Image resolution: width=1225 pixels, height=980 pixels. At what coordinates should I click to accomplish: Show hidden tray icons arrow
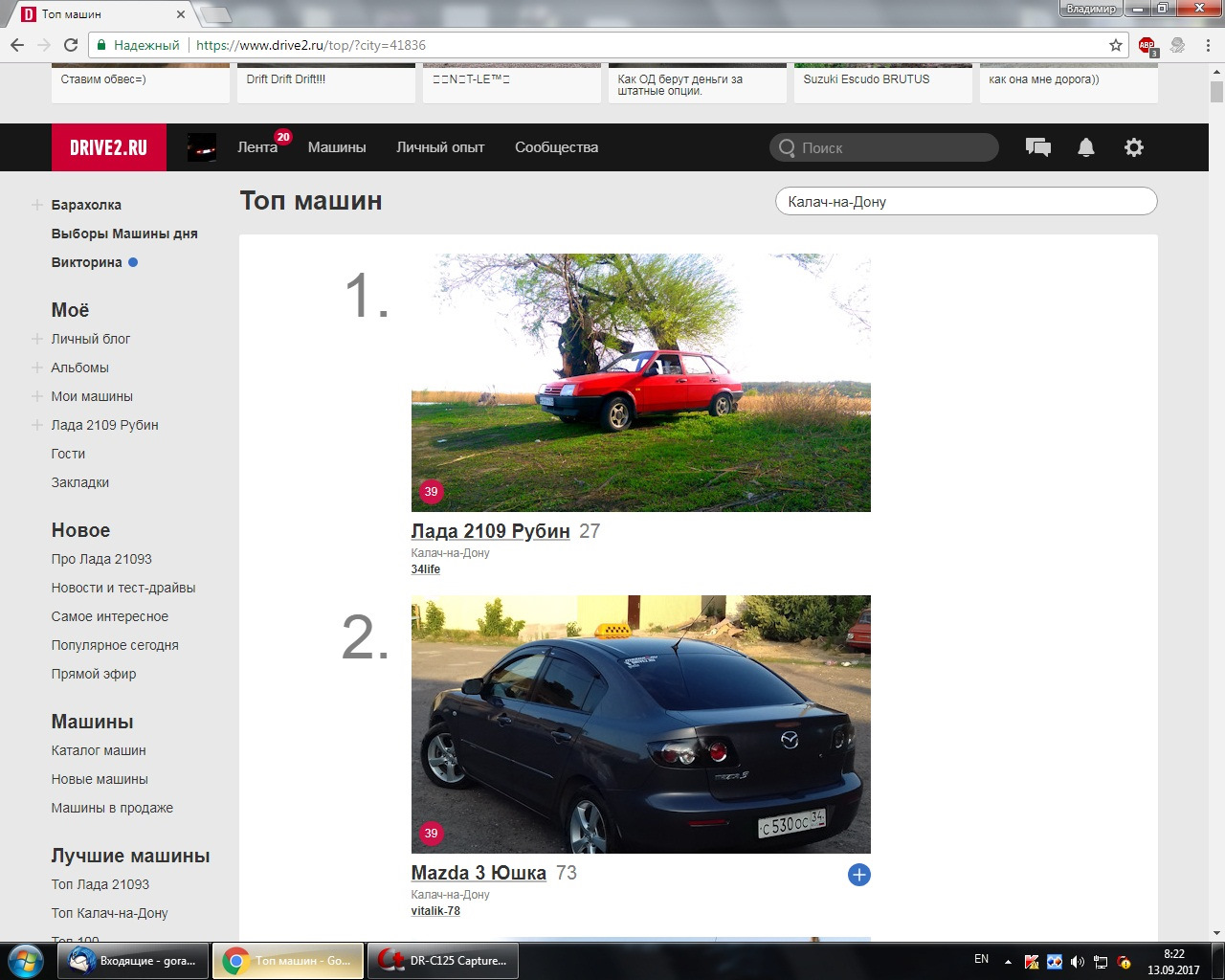[1008, 962]
